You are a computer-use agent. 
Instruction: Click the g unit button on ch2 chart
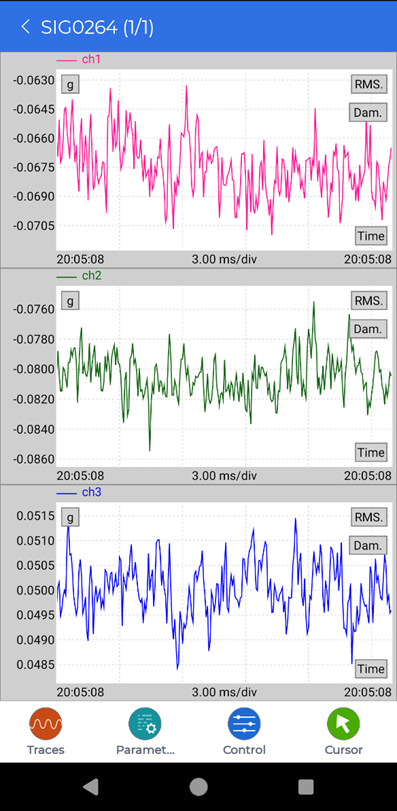pyautogui.click(x=70, y=301)
